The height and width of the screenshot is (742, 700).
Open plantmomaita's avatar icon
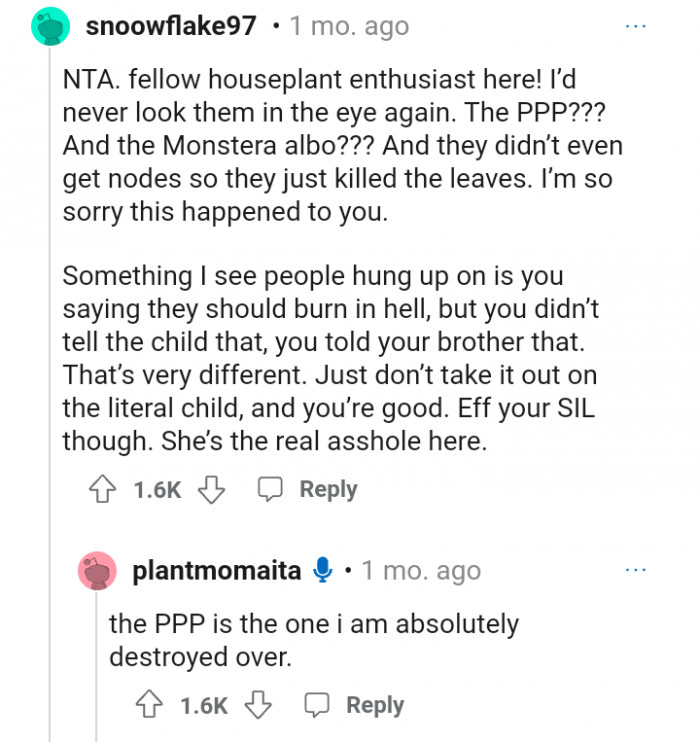(98, 571)
